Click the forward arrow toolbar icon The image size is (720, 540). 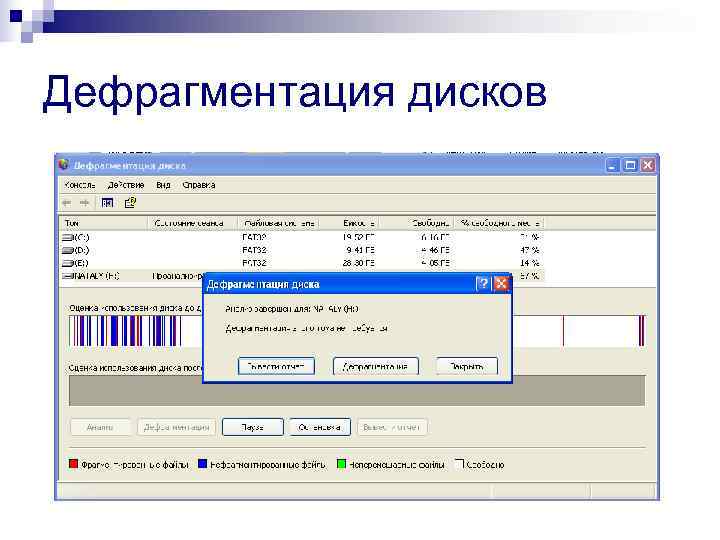coord(84,202)
